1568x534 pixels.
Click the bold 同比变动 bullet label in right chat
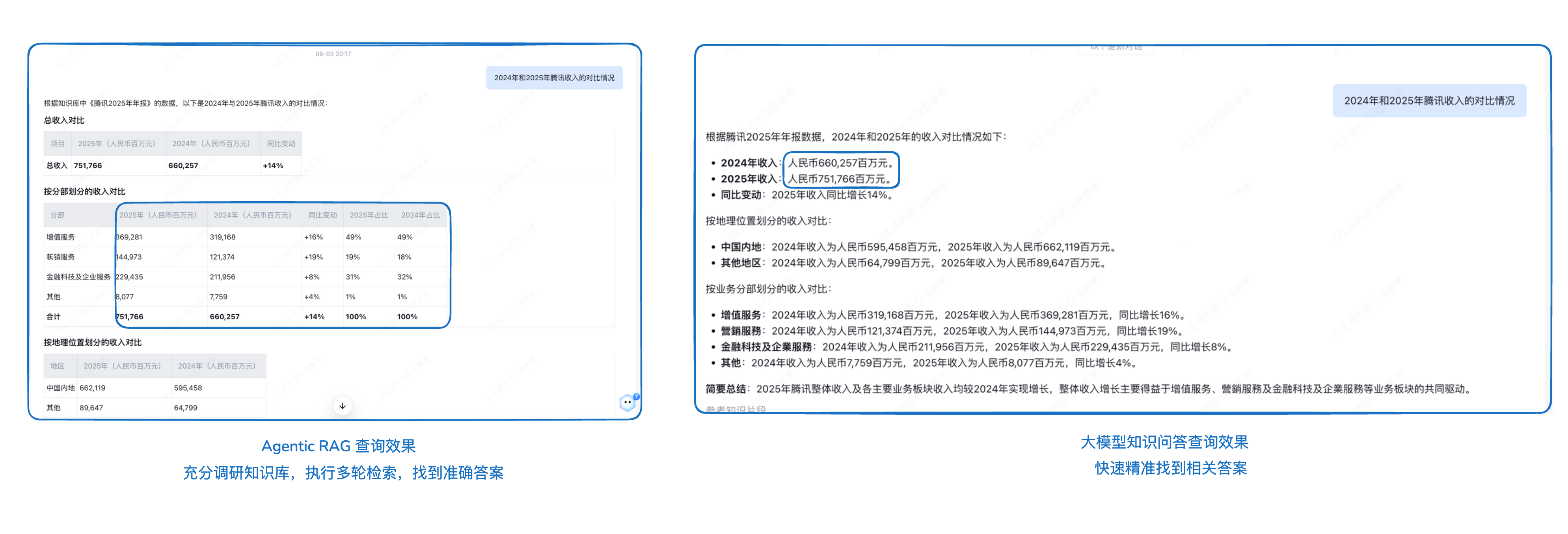click(x=741, y=195)
